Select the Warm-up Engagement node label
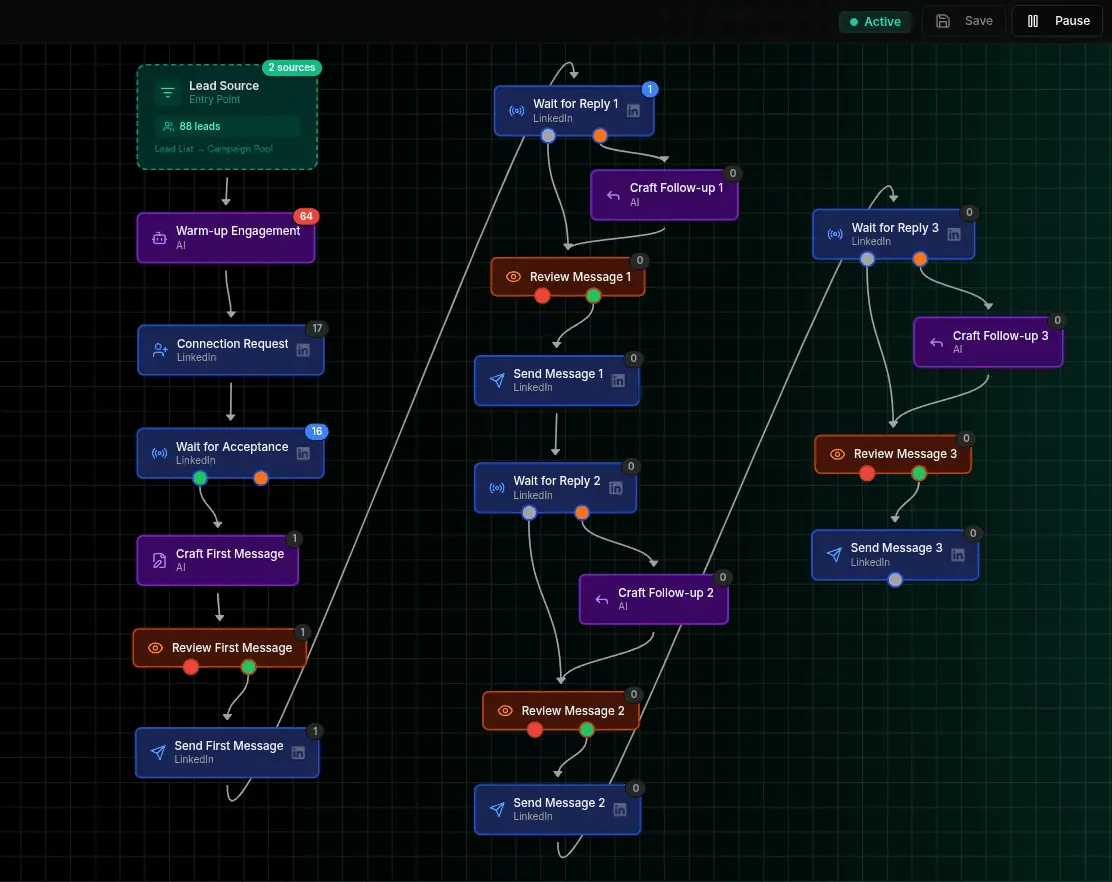This screenshot has width=1112, height=882. click(238, 231)
